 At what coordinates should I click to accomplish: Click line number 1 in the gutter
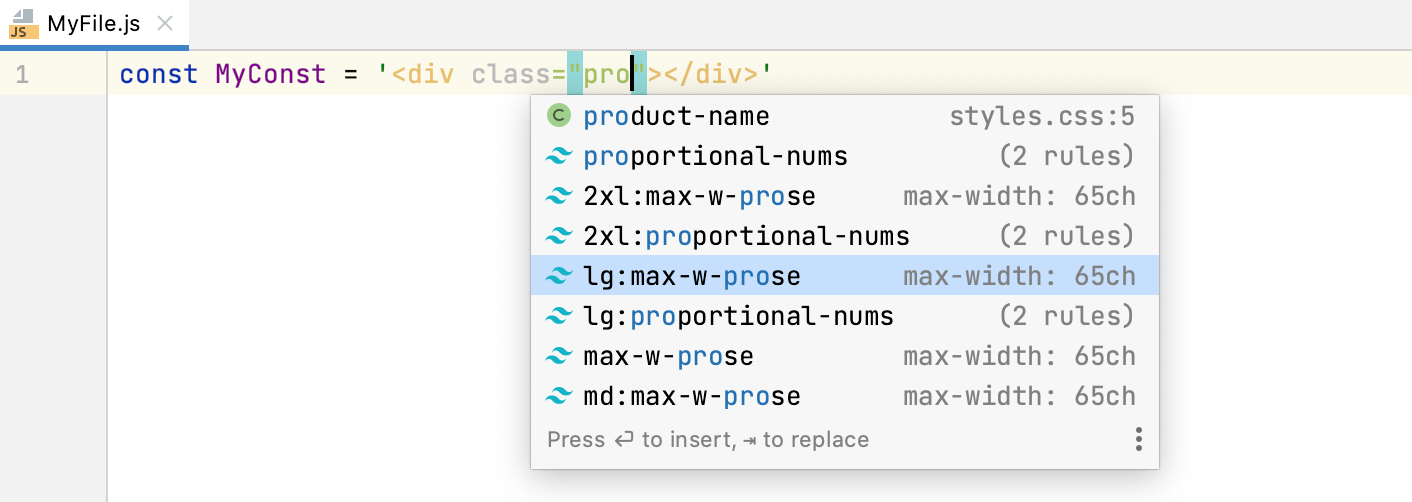coord(22,75)
